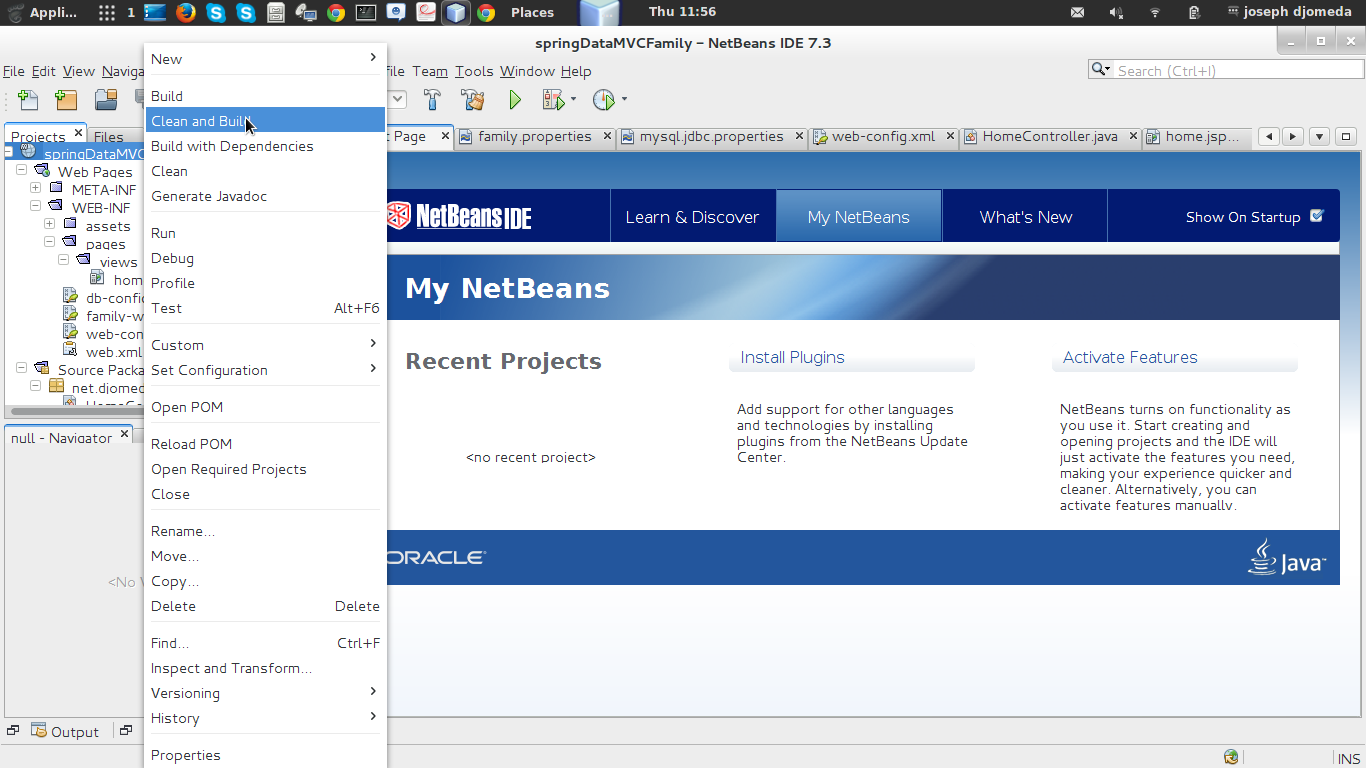Click the Java logo in the Start Page
The width and height of the screenshot is (1366, 768).
click(1286, 557)
